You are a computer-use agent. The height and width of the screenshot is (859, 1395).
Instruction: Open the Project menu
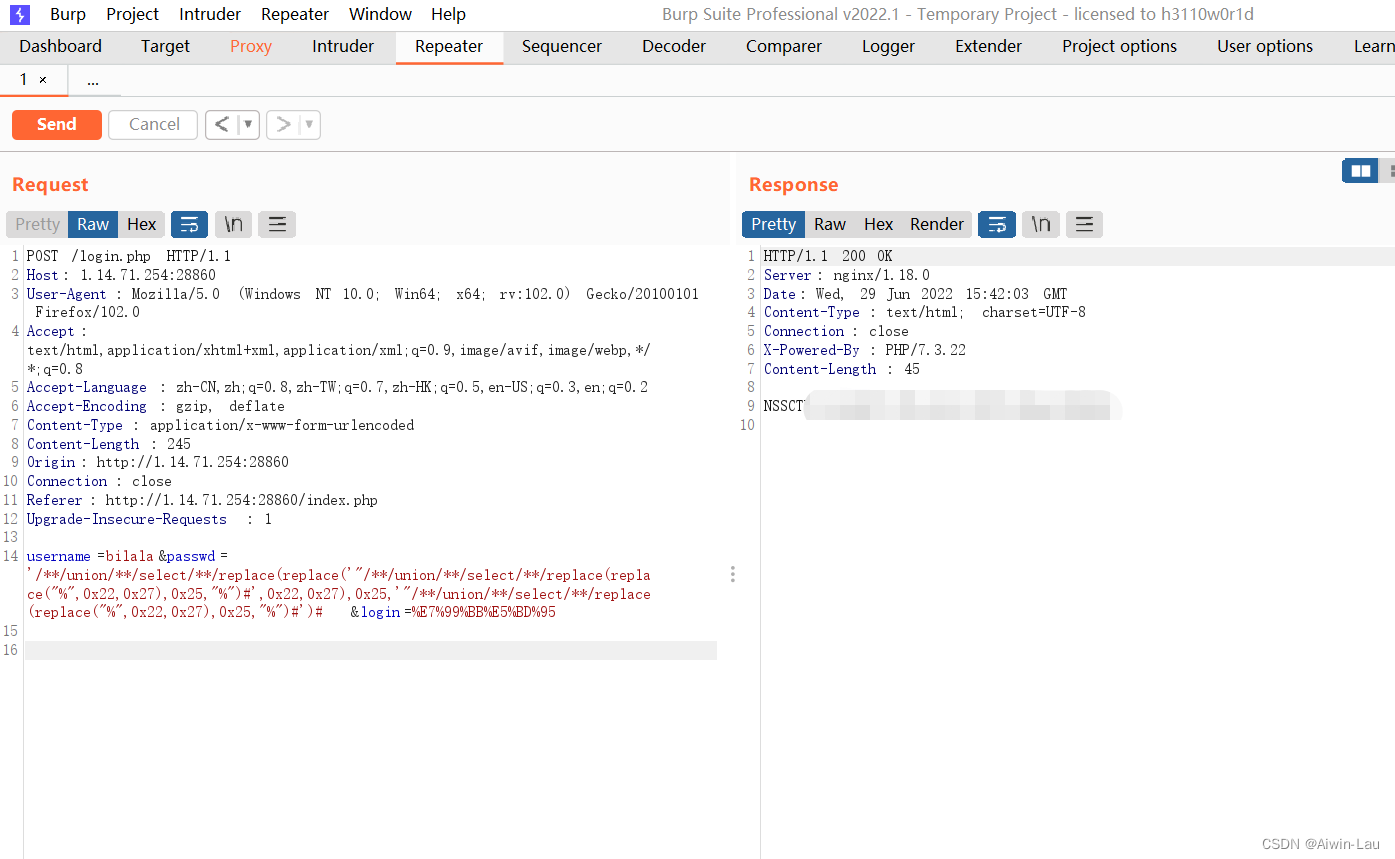[x=131, y=14]
